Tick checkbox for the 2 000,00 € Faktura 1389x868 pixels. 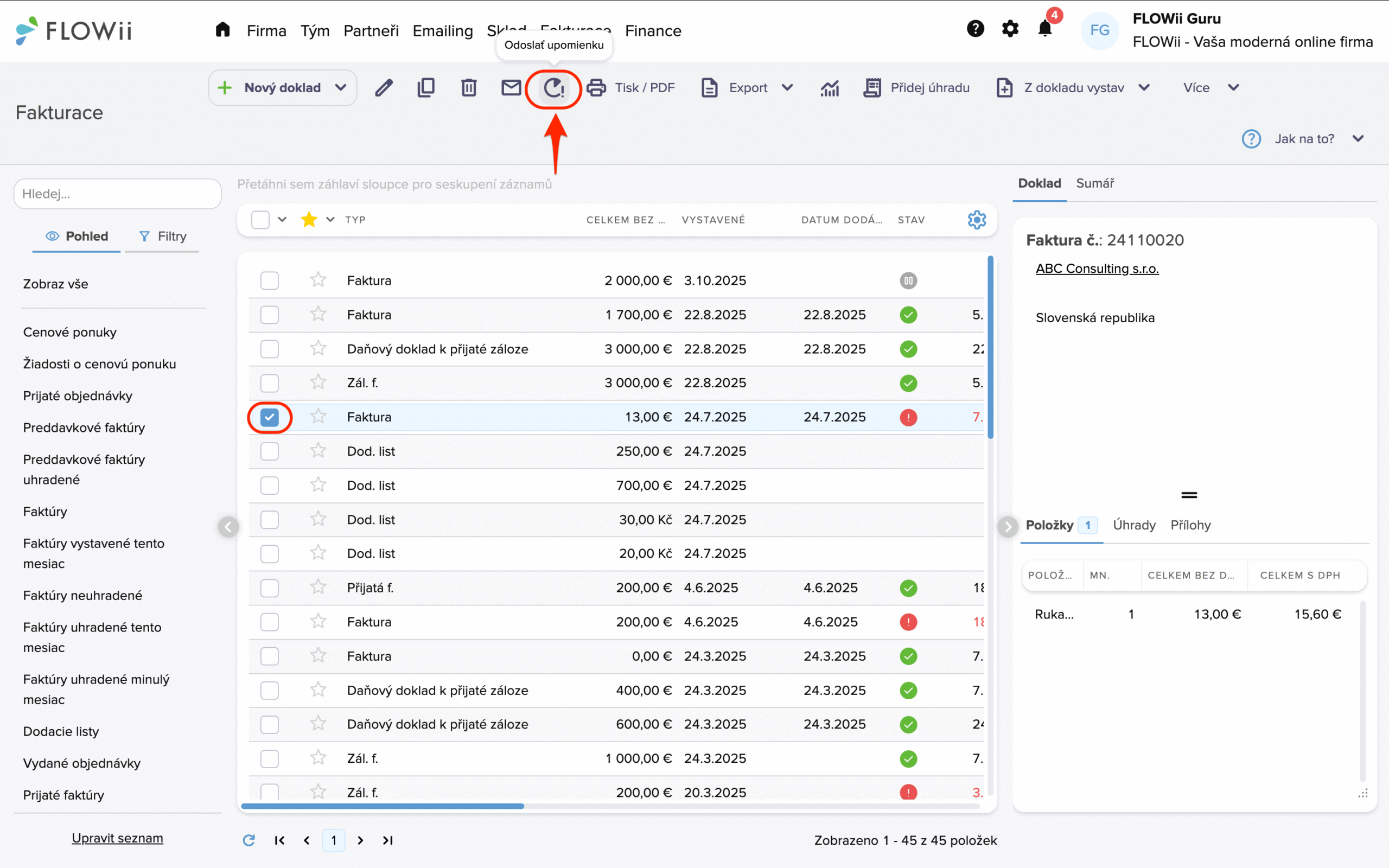pos(269,280)
